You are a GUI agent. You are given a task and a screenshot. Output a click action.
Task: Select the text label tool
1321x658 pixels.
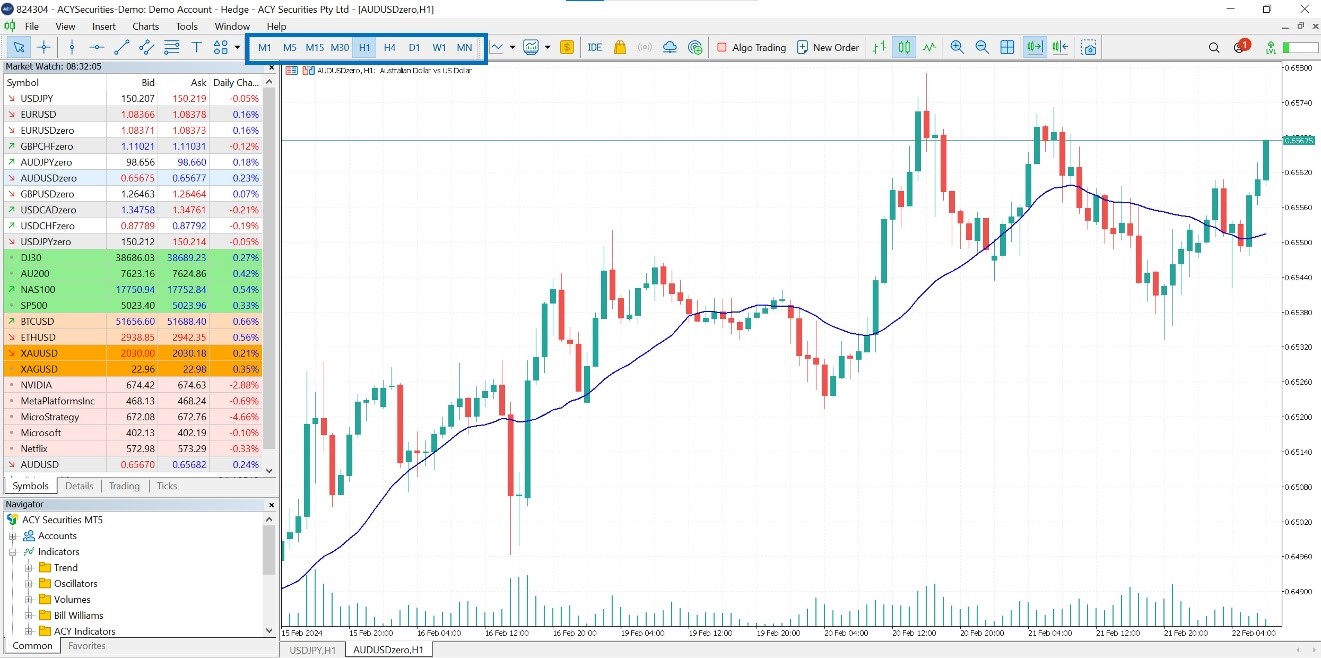coord(196,47)
